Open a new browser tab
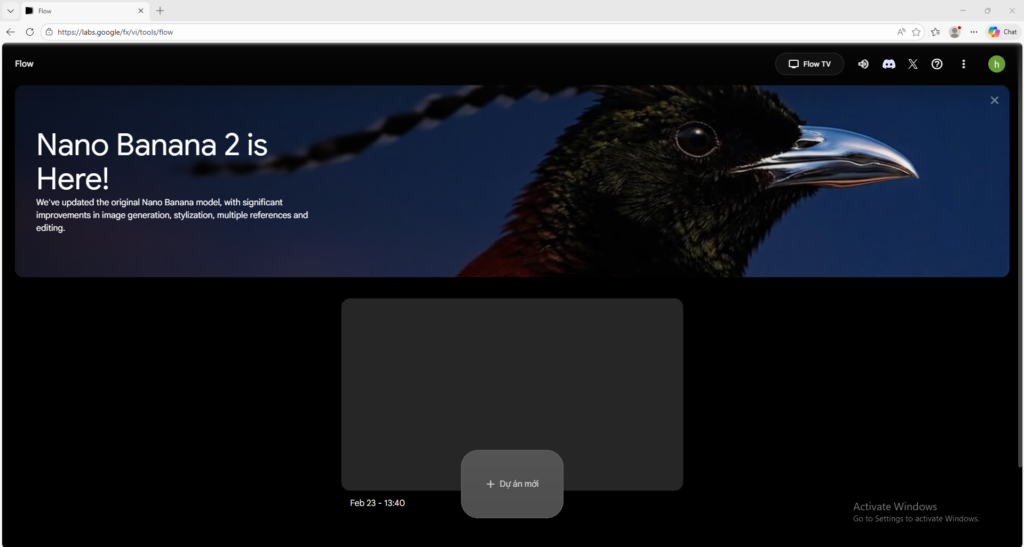This screenshot has height=547, width=1024. point(160,10)
